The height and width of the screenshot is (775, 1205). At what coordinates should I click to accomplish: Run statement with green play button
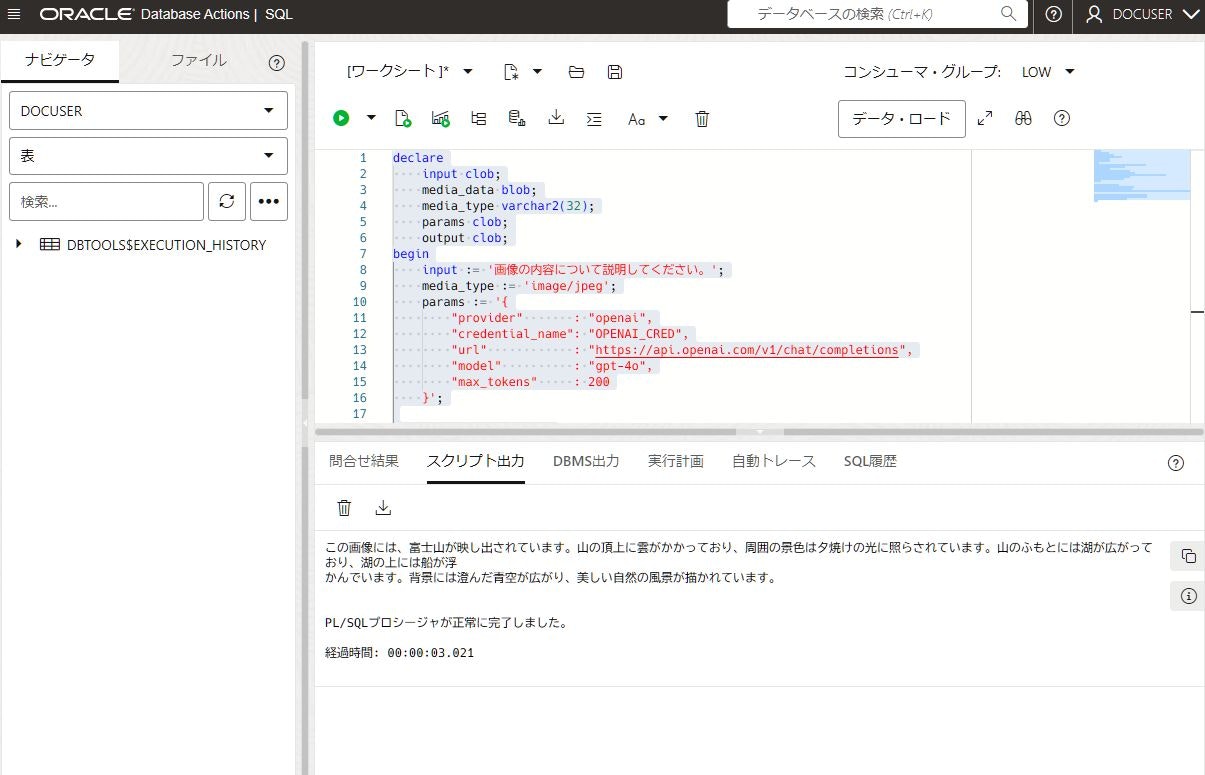point(341,118)
